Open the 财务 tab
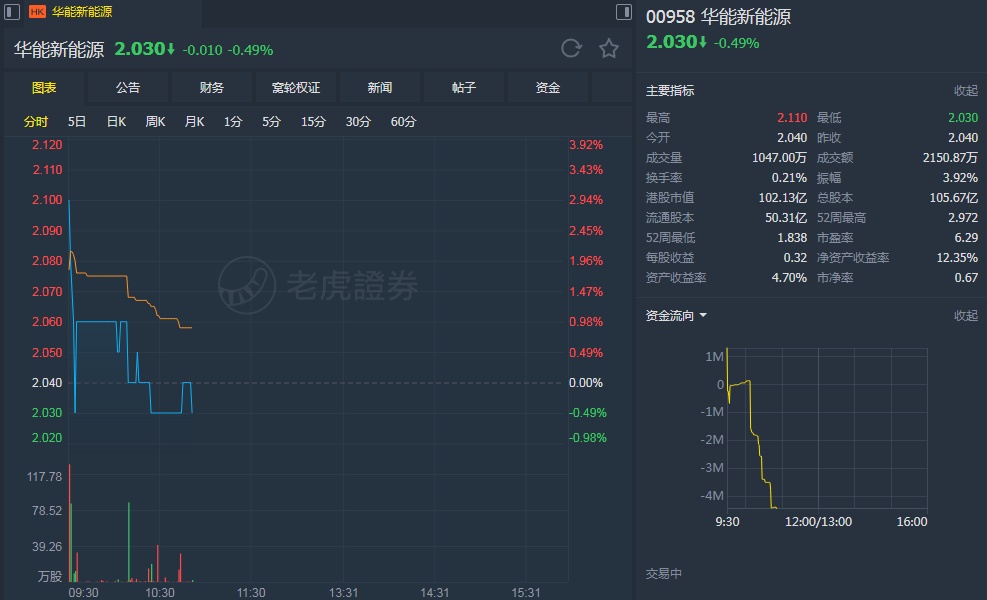This screenshot has width=987, height=600. click(x=212, y=88)
